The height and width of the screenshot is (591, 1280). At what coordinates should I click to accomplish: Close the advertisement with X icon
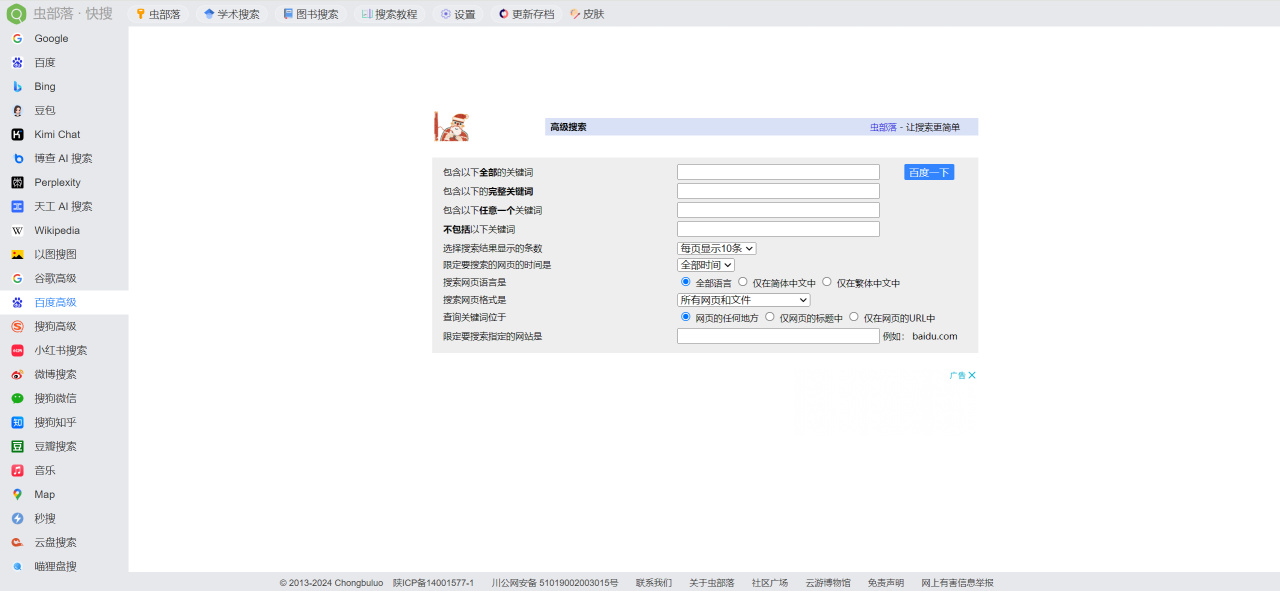[972, 376]
